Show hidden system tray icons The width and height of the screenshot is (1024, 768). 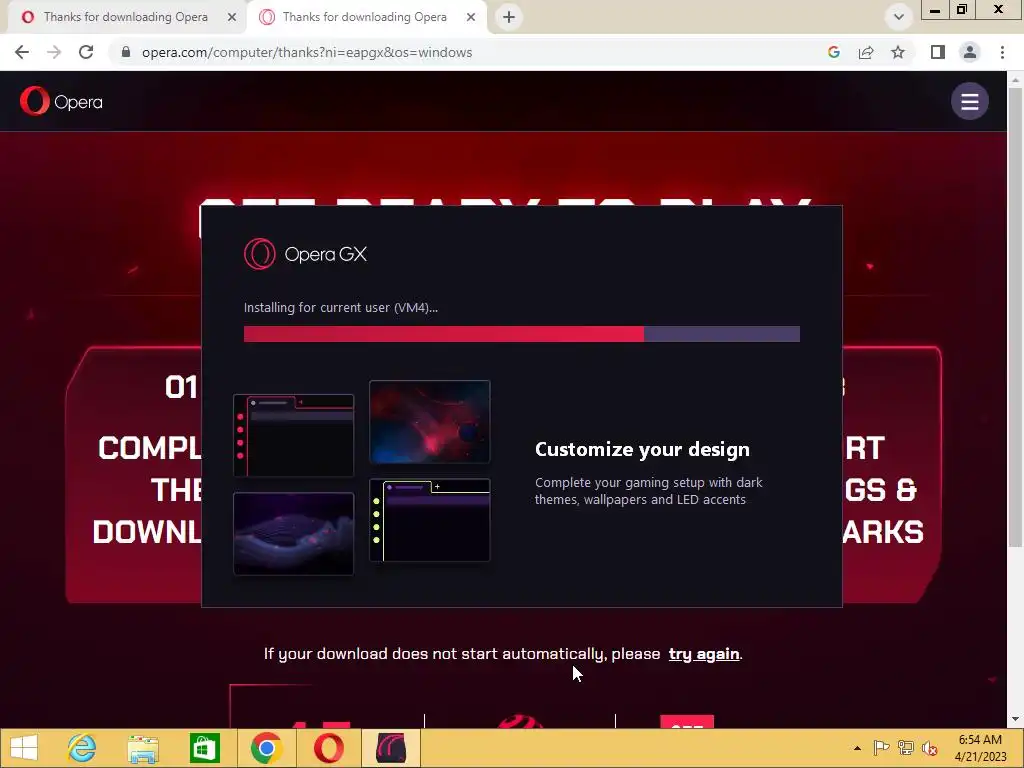(857, 748)
